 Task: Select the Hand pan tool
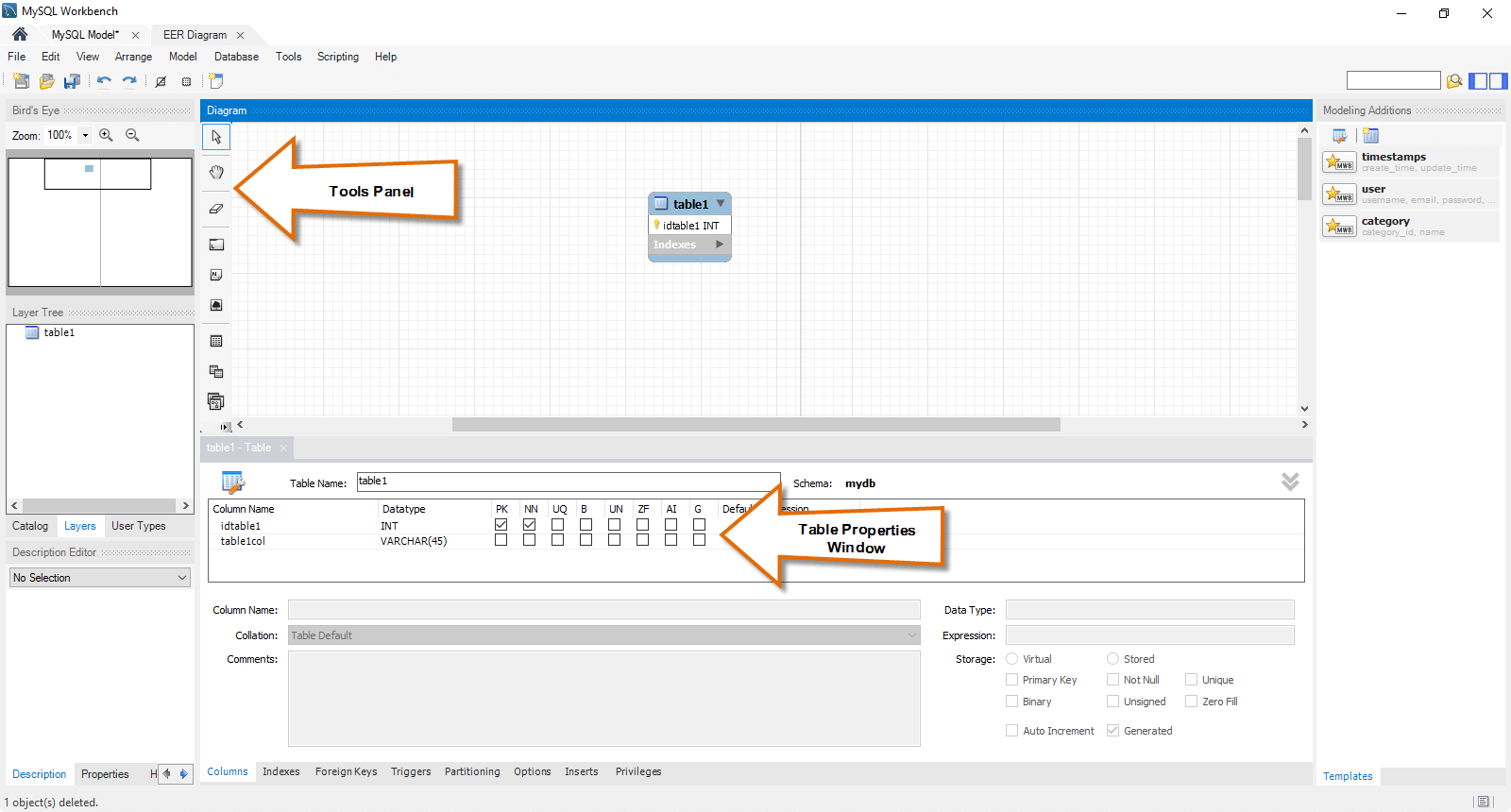point(216,172)
